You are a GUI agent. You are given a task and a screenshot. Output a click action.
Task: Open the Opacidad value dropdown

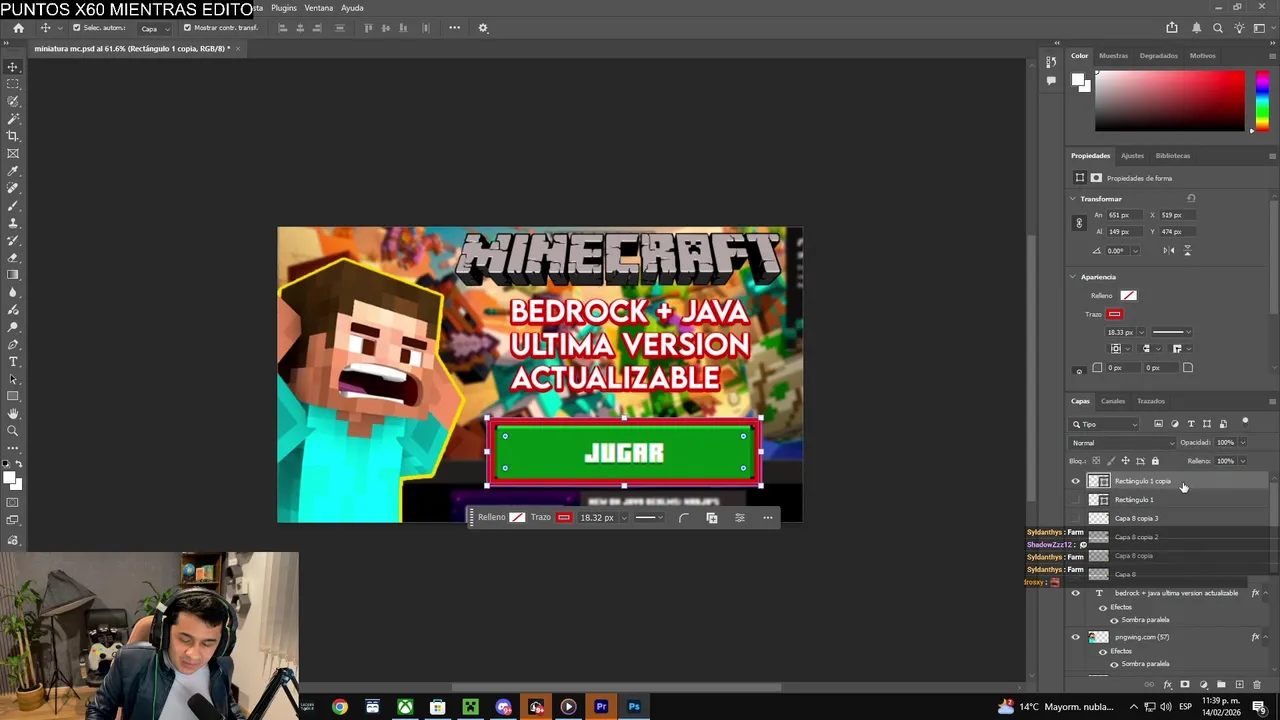[1243, 443]
